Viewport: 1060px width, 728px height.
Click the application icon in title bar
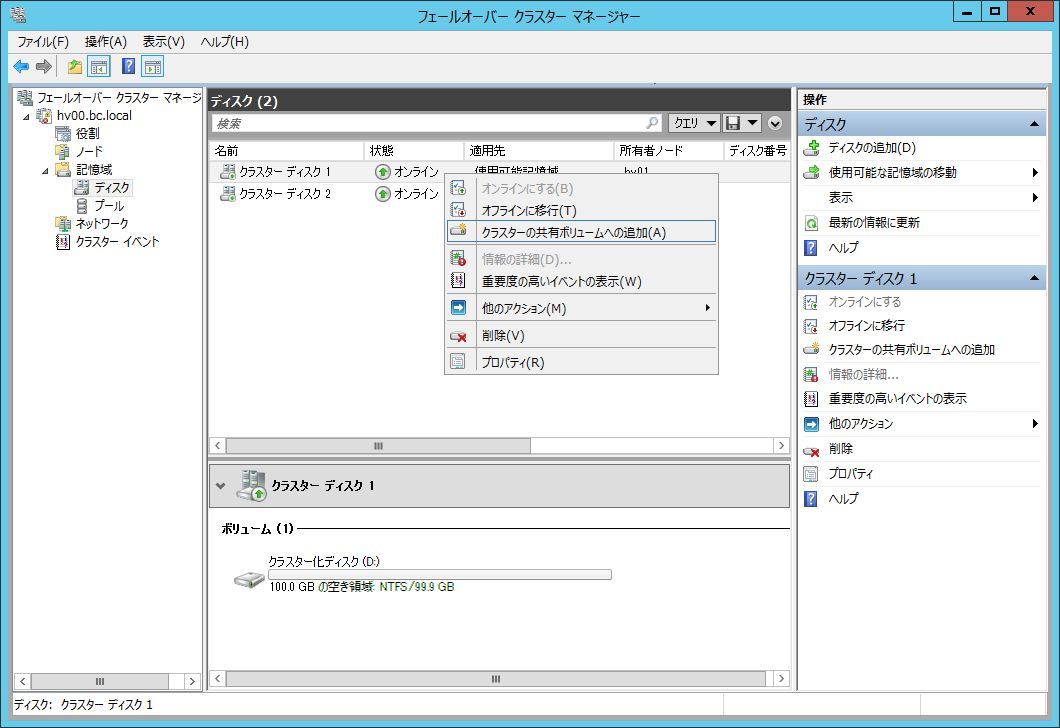18,14
